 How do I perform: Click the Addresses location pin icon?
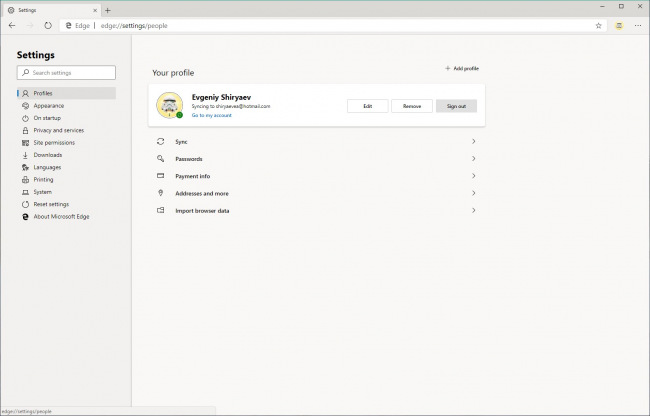(x=160, y=193)
